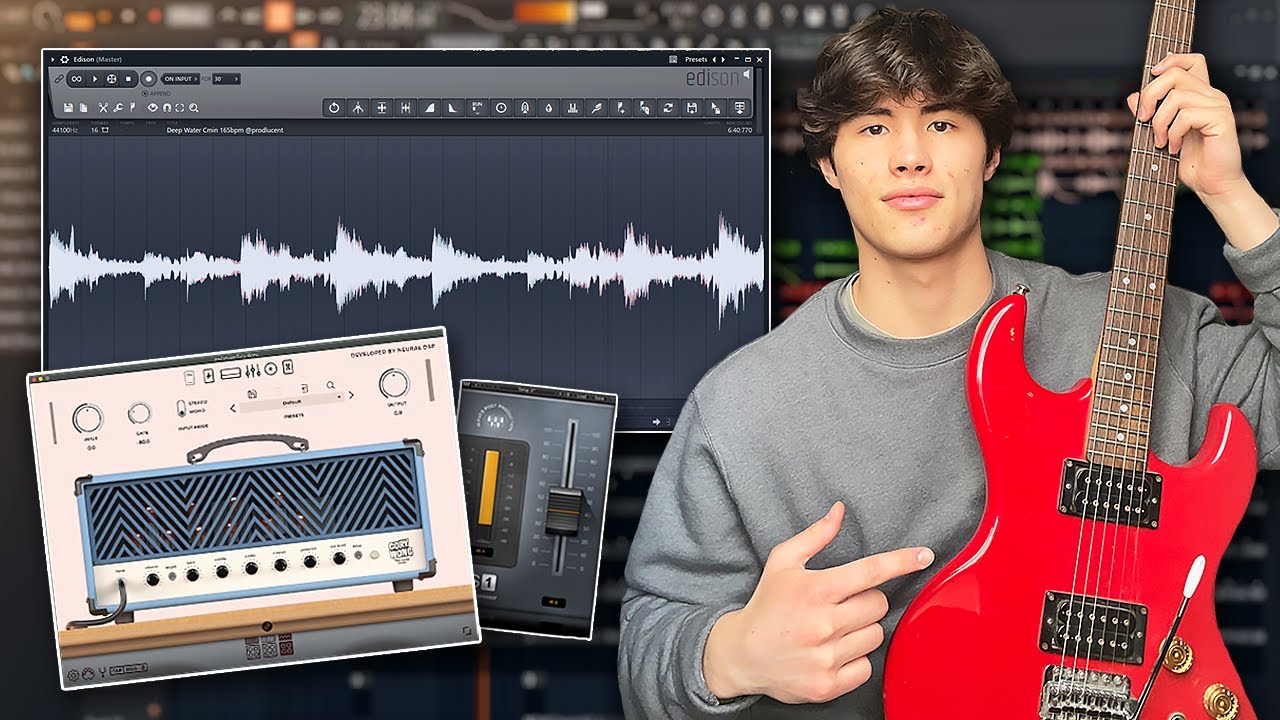Image resolution: width=1280 pixels, height=720 pixels.
Task: Stop playback in Edison
Action: [x=128, y=78]
